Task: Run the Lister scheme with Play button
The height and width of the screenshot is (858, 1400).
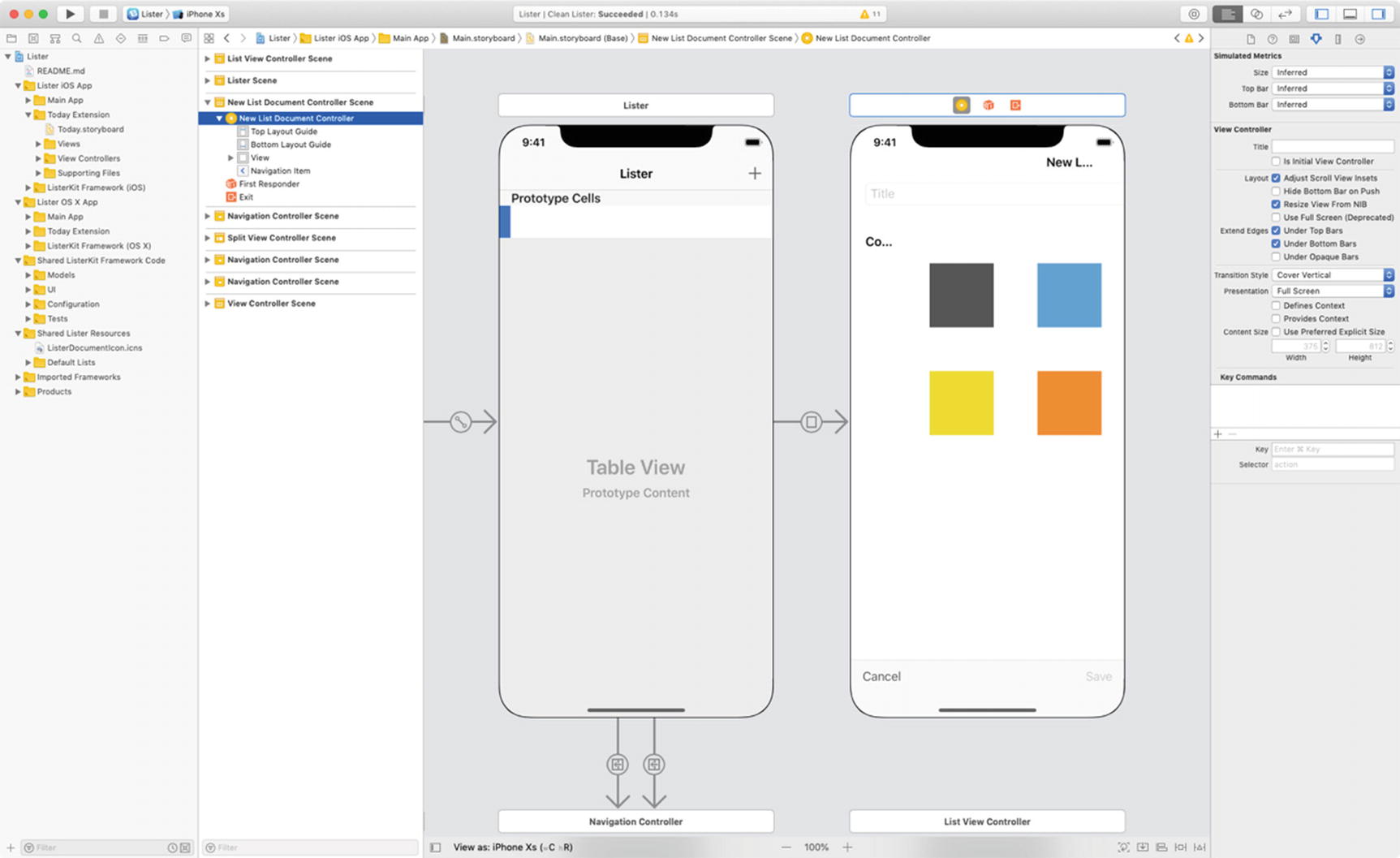Action: pos(70,14)
